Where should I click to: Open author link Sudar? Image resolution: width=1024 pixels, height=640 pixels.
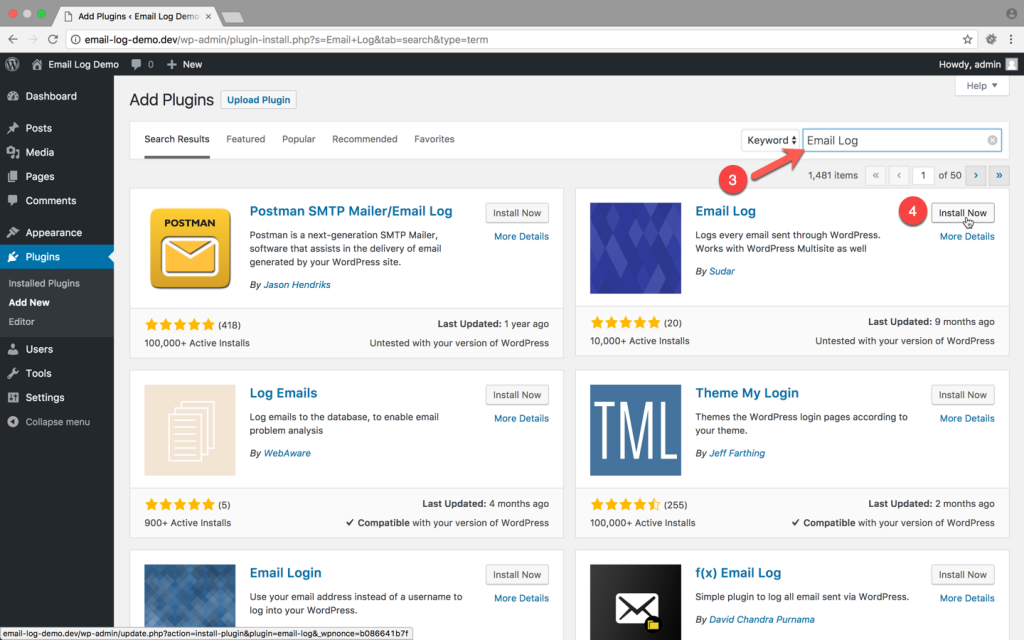pos(722,271)
